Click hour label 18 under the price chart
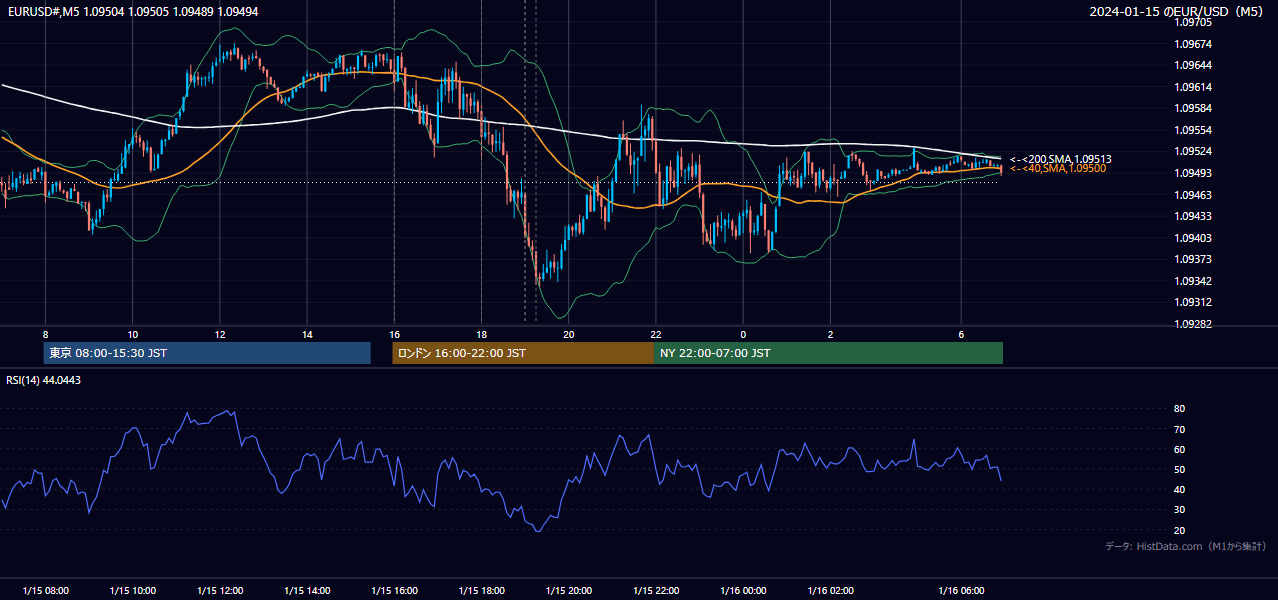1278x600 pixels. pyautogui.click(x=481, y=334)
